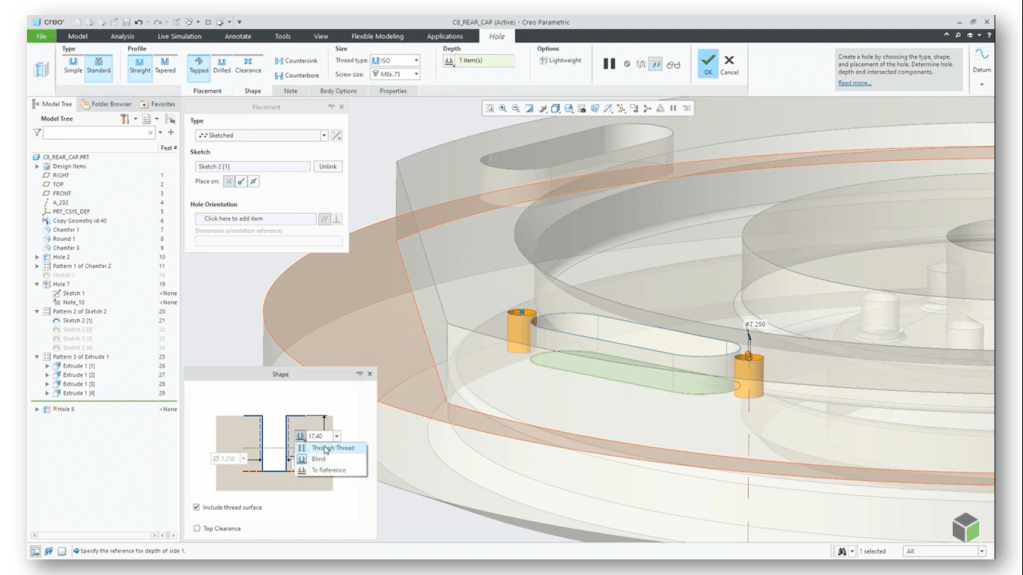The width and height of the screenshot is (1023, 575).
Task: Click the Unlink sketch button
Action: tap(328, 166)
